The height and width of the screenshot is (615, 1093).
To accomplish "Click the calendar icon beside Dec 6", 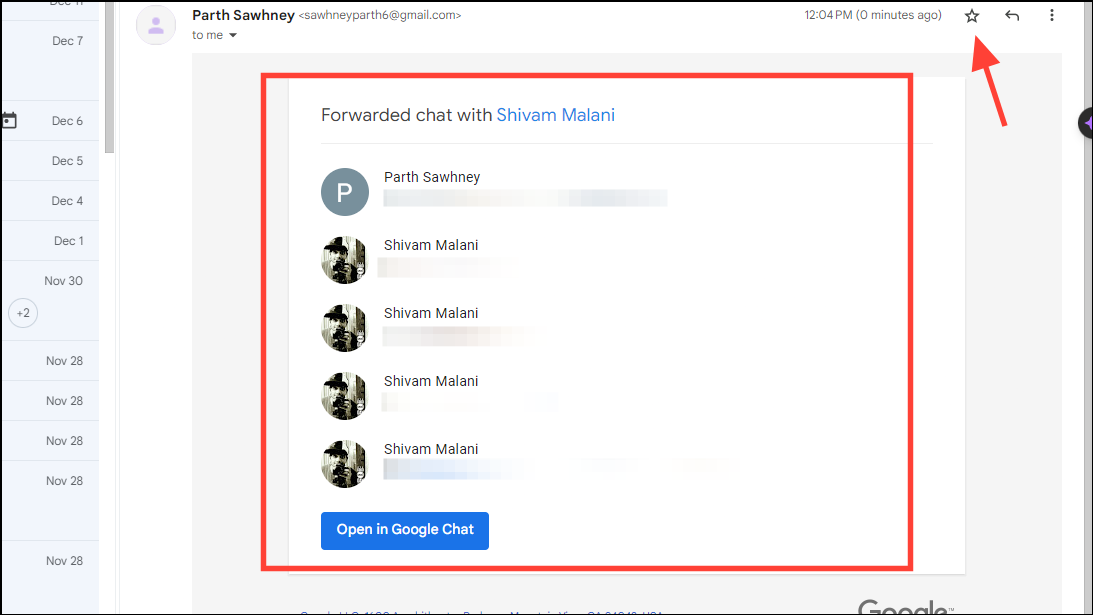I will point(9,121).
